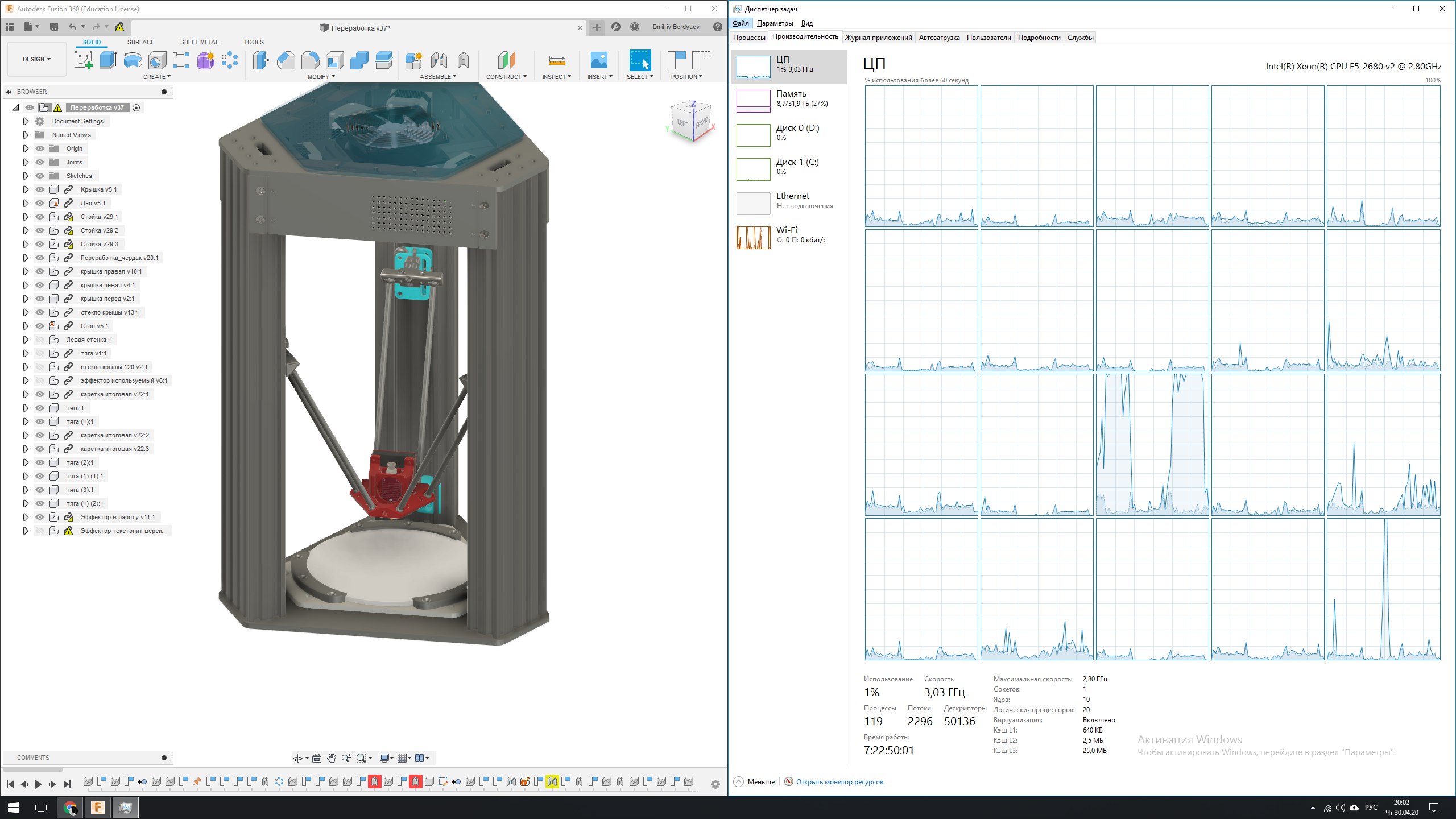Switch to Автозагрузка tab in Task Manager
Viewport: 1456px width, 819px height.
939,38
